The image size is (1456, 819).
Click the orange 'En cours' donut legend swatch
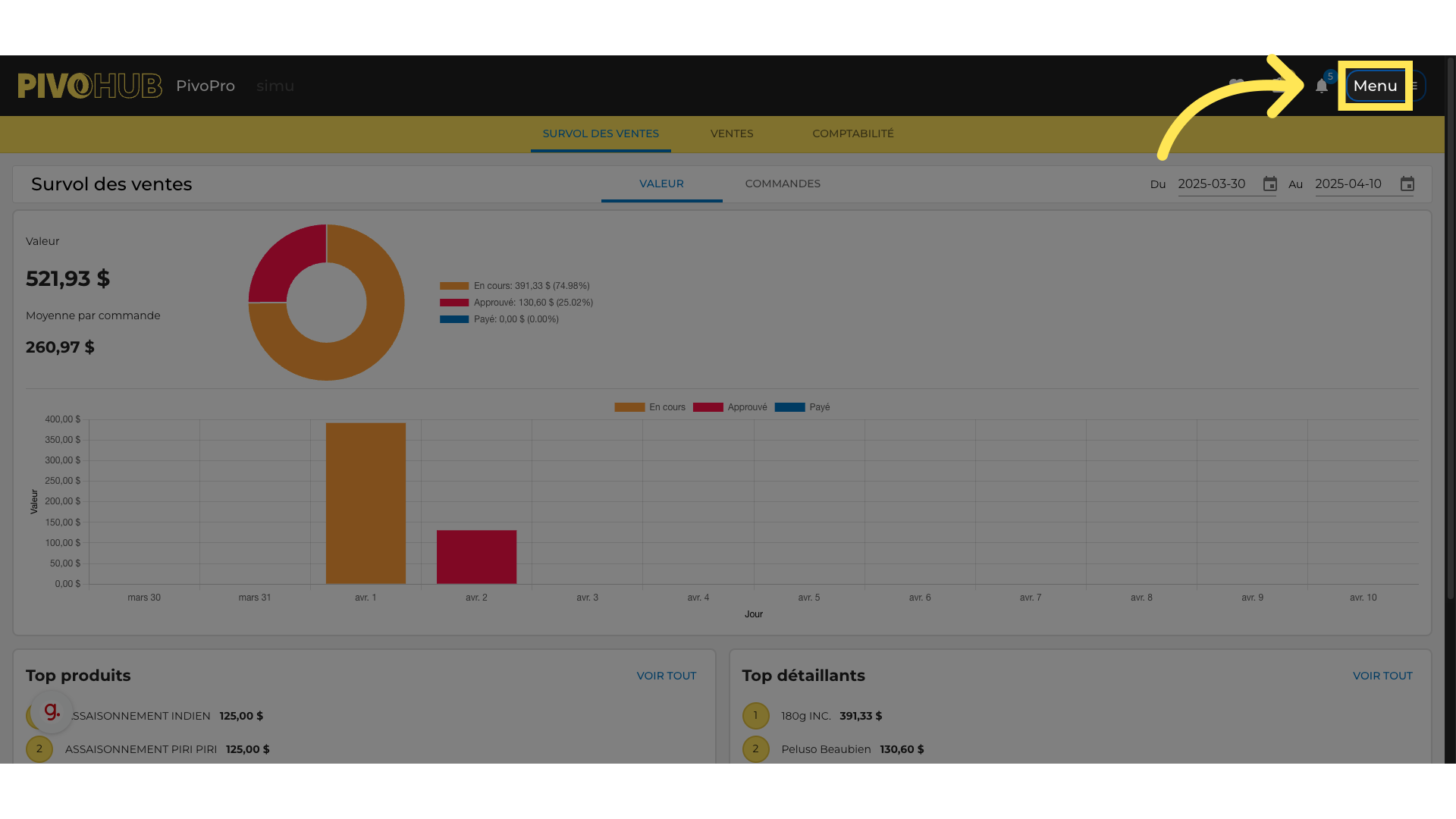point(454,286)
